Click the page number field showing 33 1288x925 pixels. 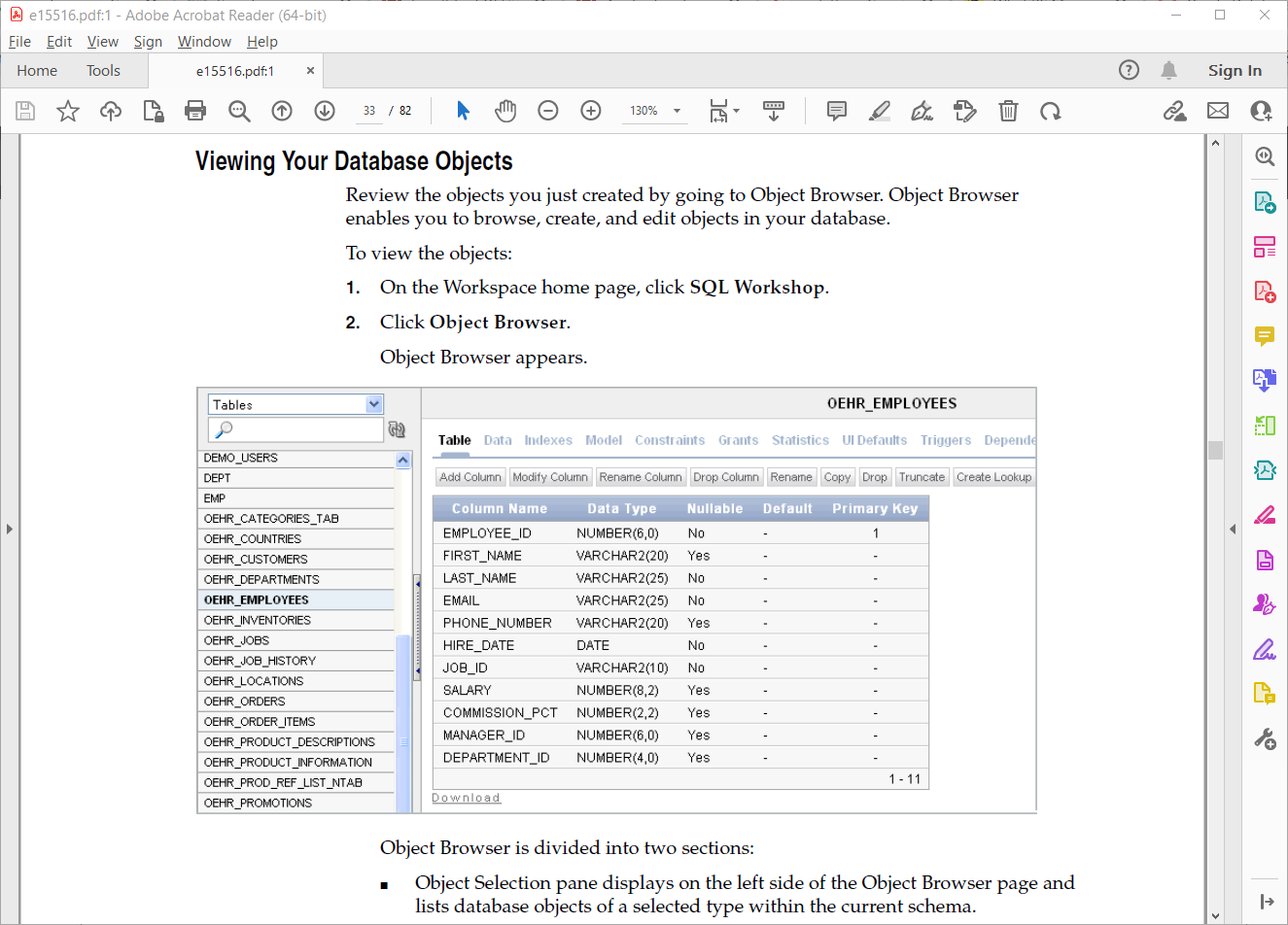(369, 111)
